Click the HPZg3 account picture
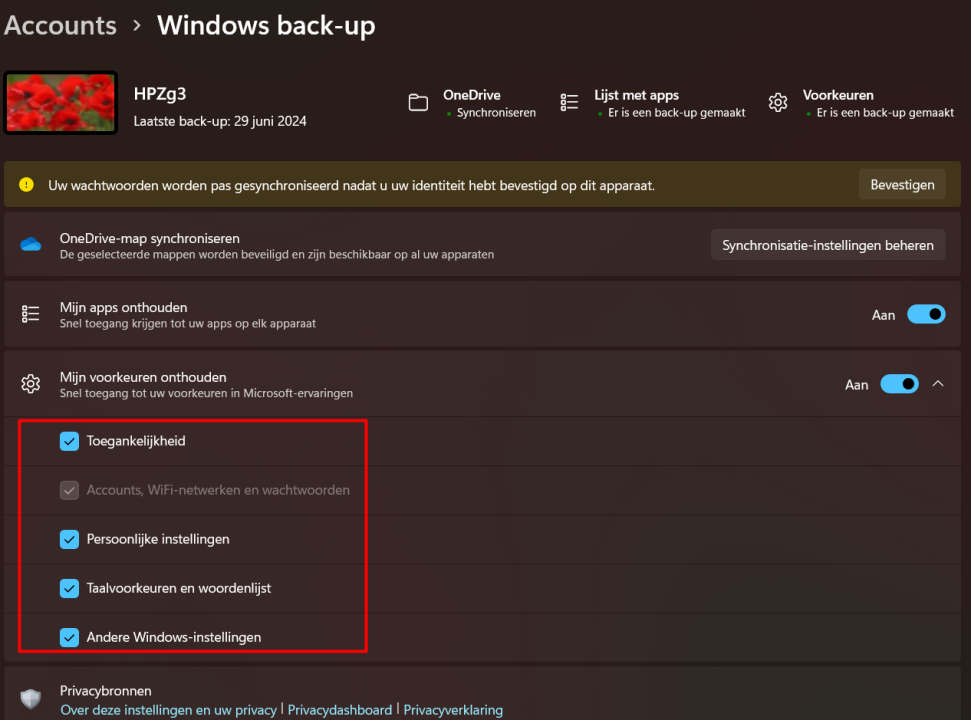The width and height of the screenshot is (971, 720). (60, 103)
